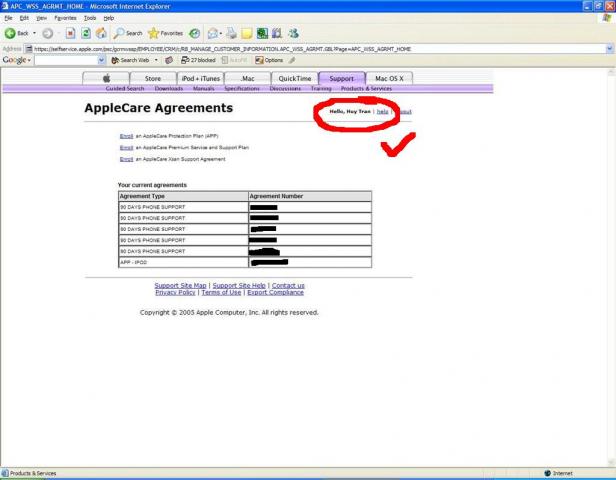Screen dimensions: 616x480
Task: Go back using the Back button
Action: (x=16, y=33)
